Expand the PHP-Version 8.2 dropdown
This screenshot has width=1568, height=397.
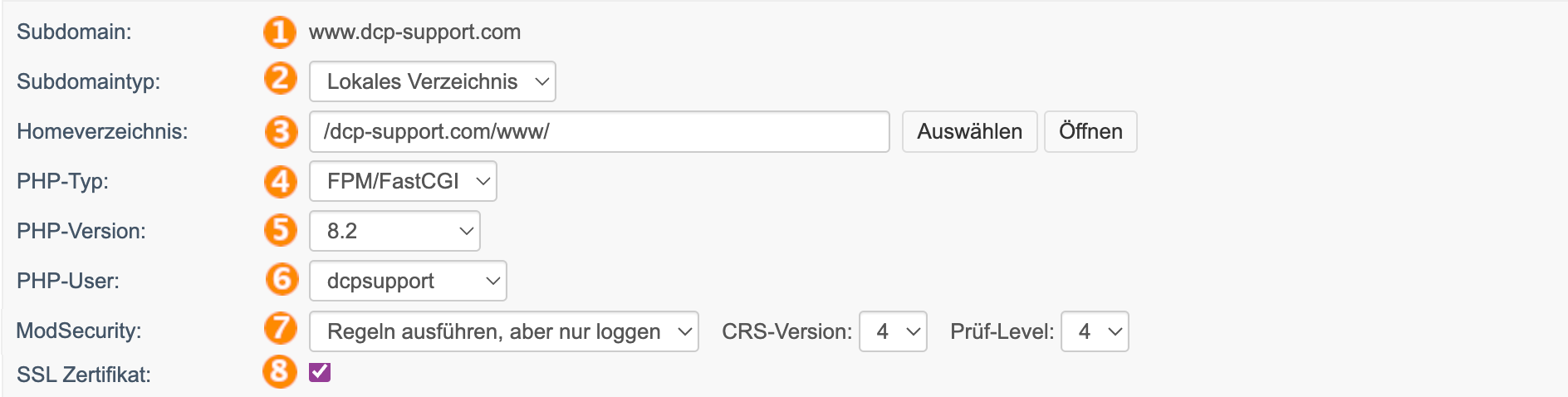tap(394, 231)
